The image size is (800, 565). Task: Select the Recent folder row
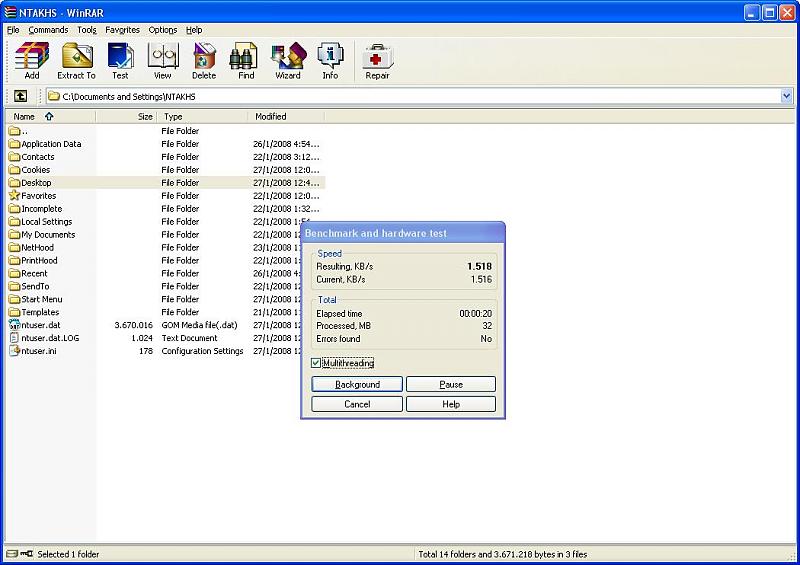(166, 274)
